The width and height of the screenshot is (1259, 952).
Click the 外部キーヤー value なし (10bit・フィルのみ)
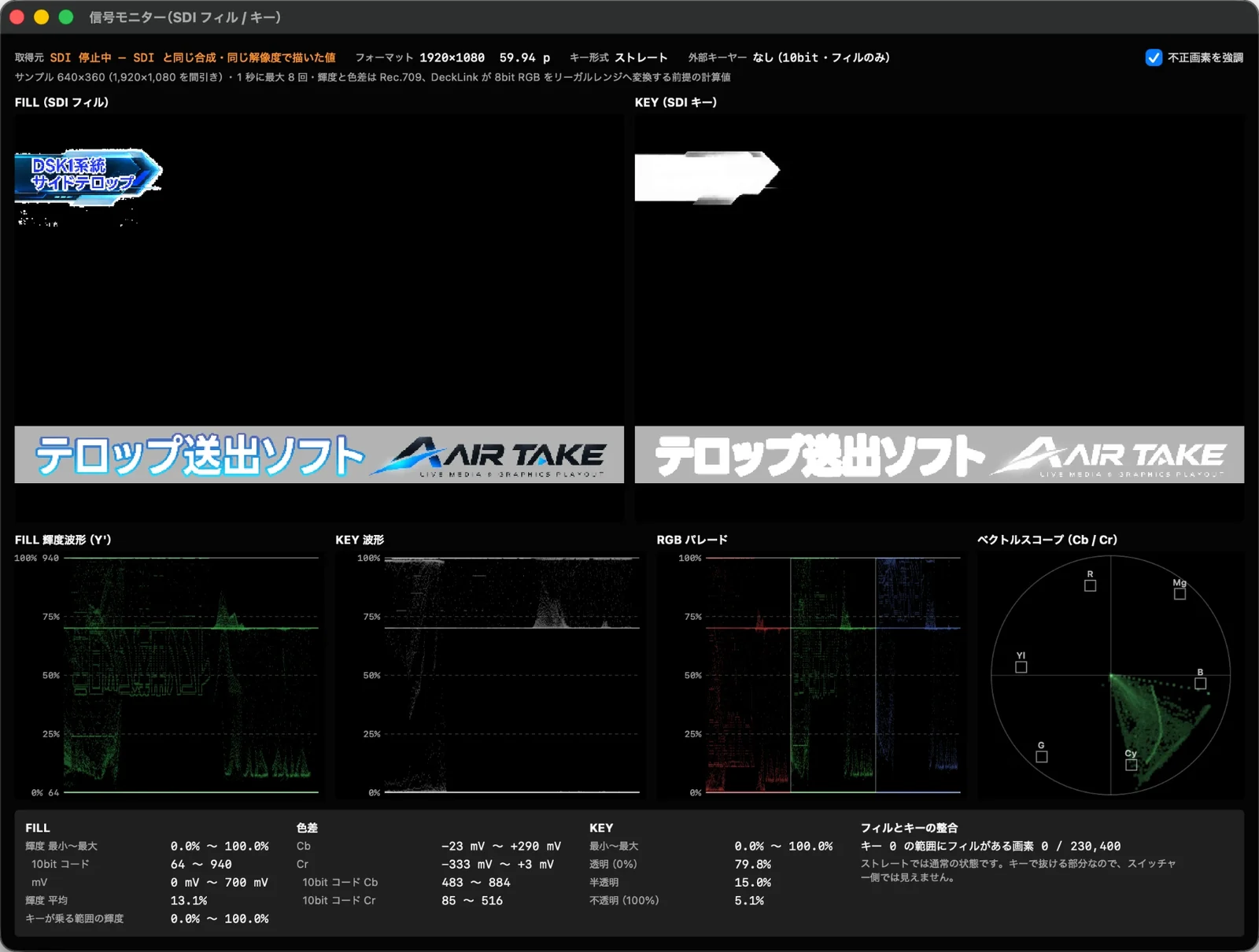821,57
